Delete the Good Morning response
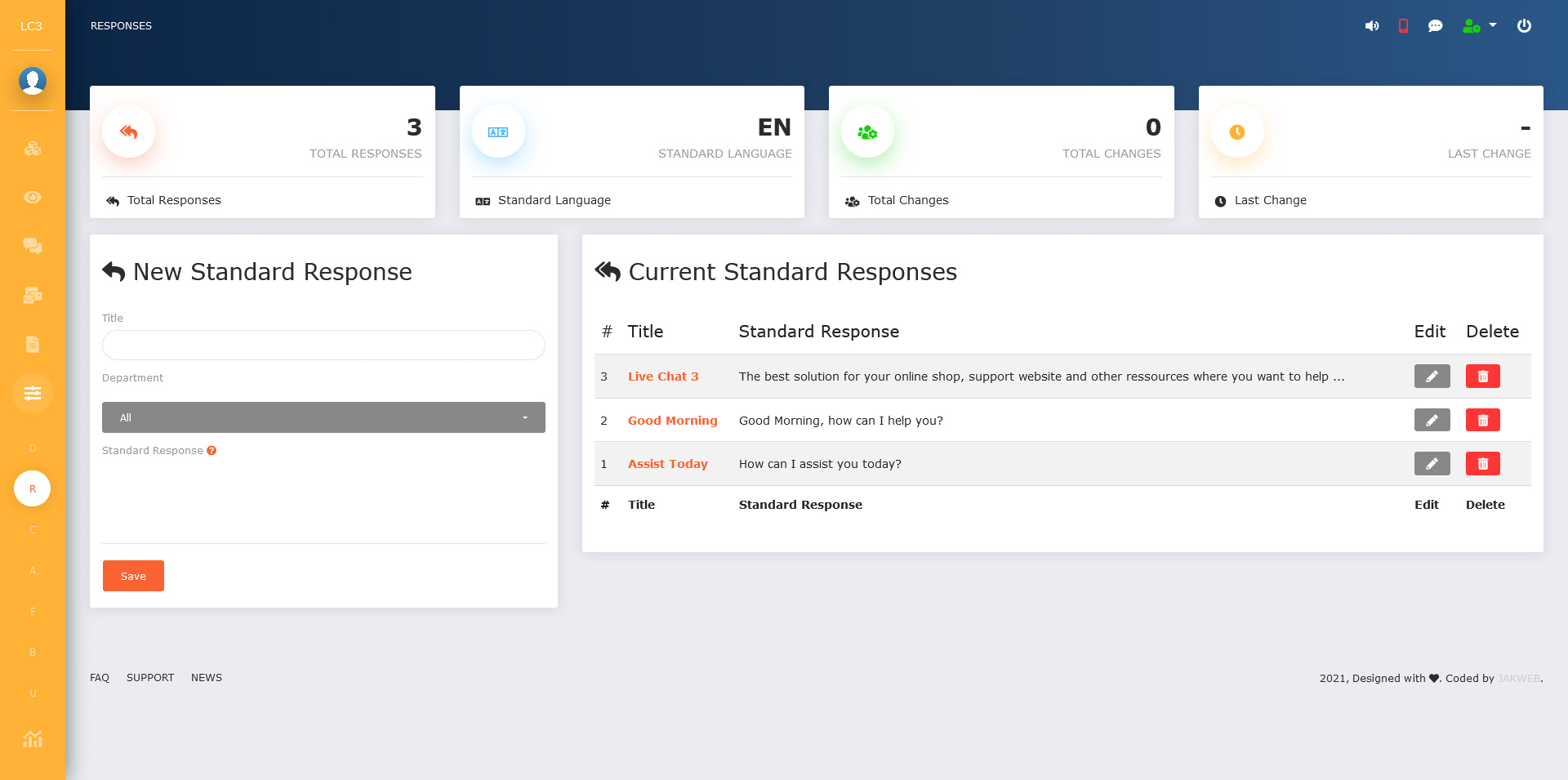 (1482, 421)
